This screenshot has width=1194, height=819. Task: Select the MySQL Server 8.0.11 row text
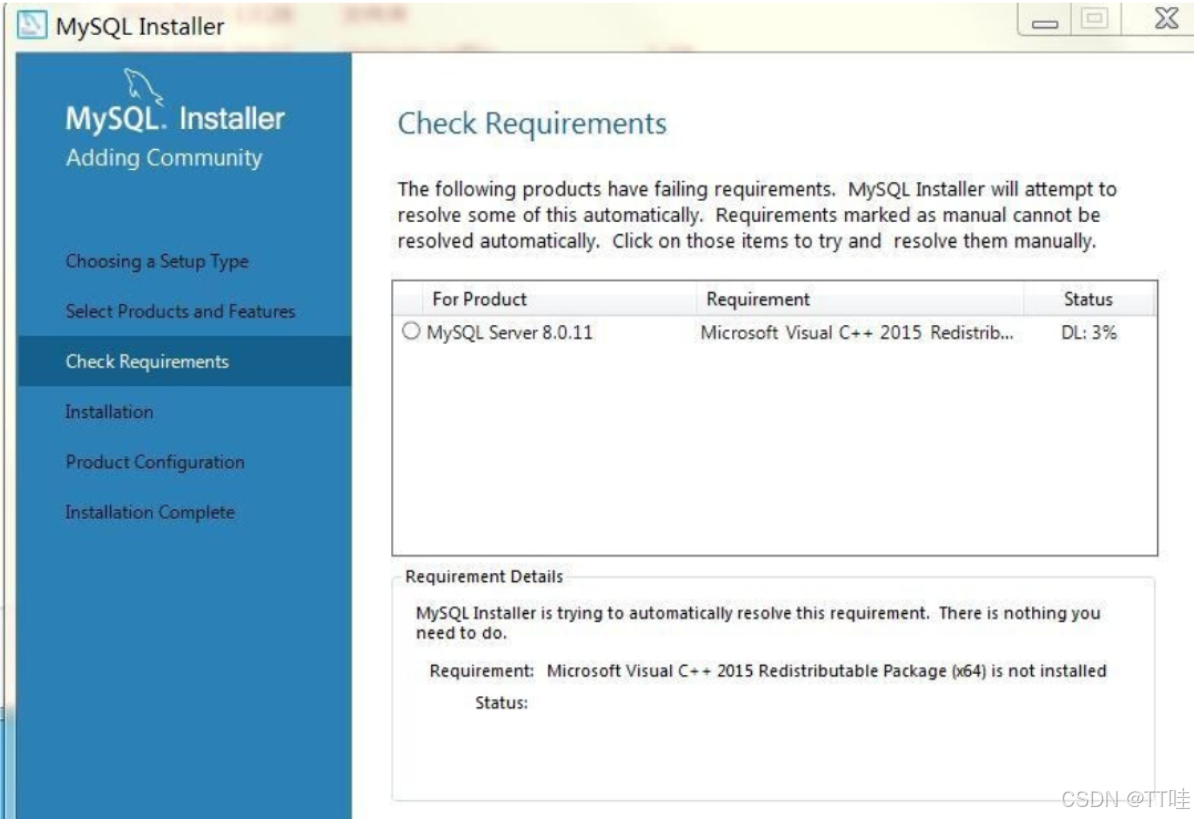(509, 333)
